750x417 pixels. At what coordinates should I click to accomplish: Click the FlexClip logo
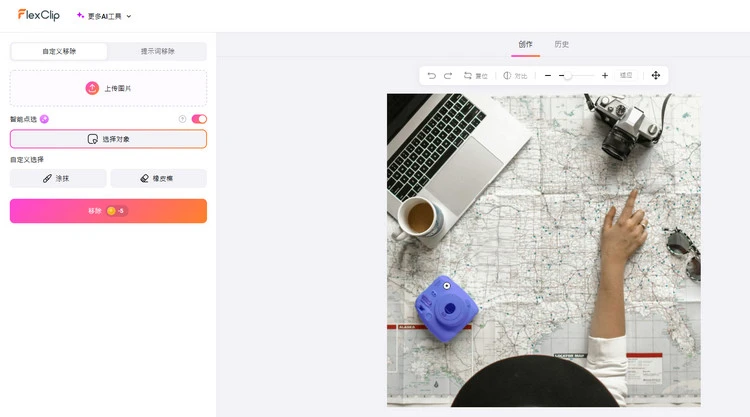[x=39, y=15]
